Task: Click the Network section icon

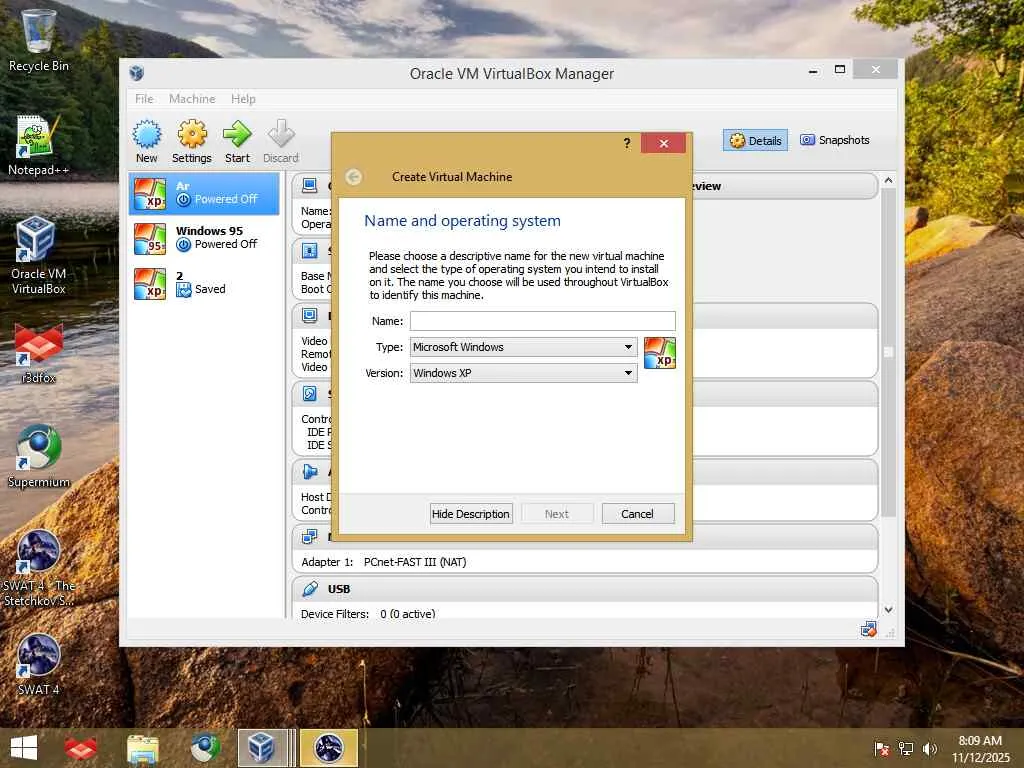Action: (310, 537)
